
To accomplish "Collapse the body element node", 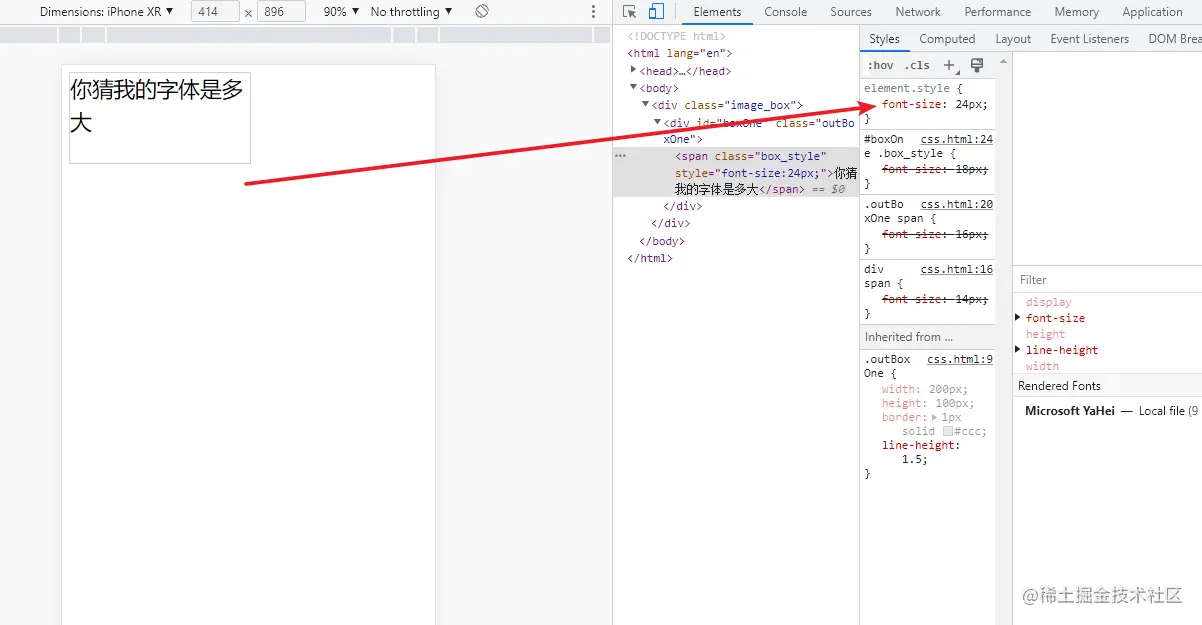I will 634,88.
